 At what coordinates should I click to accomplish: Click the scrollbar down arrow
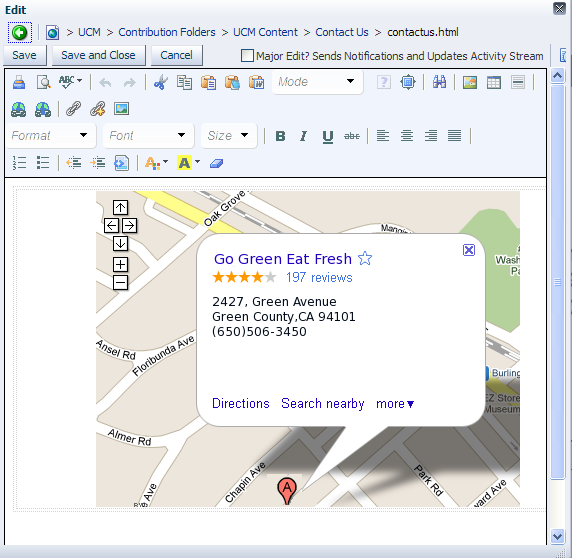(557, 536)
